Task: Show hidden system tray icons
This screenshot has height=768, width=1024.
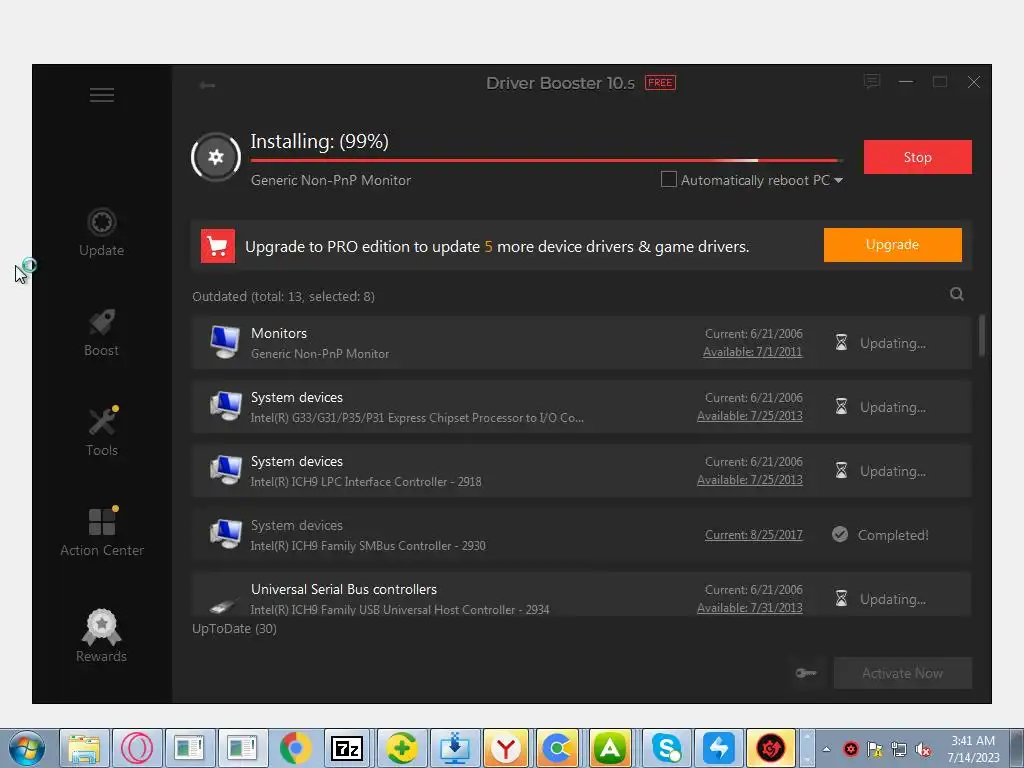Action: [827, 749]
